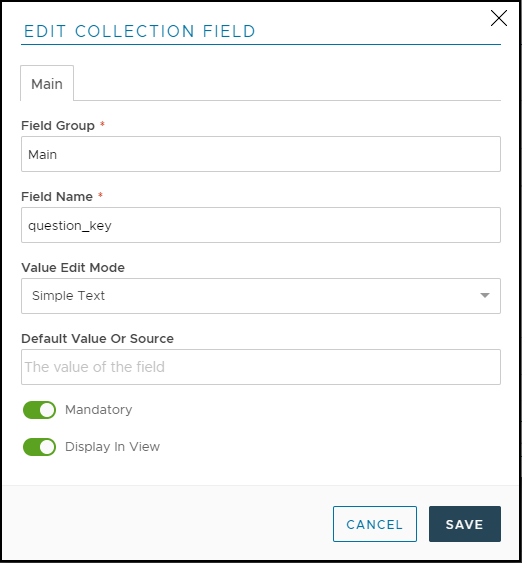
Task: Select the Field Name label
Action: pyautogui.click(x=57, y=197)
